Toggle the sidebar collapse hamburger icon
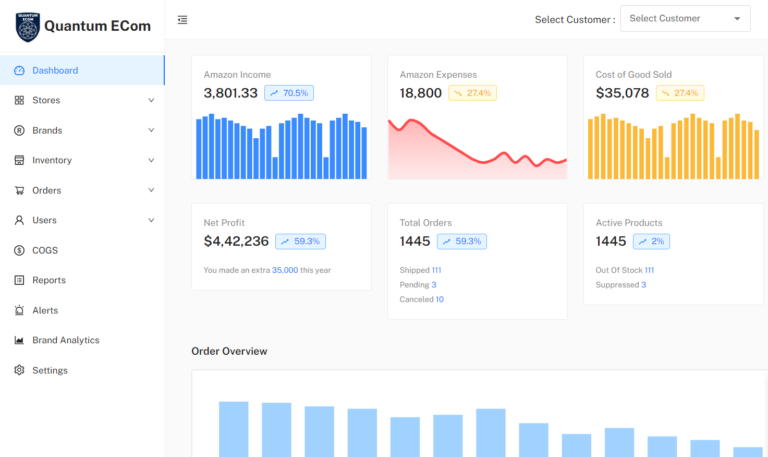Screen dimensions: 768x457 (x=182, y=19)
